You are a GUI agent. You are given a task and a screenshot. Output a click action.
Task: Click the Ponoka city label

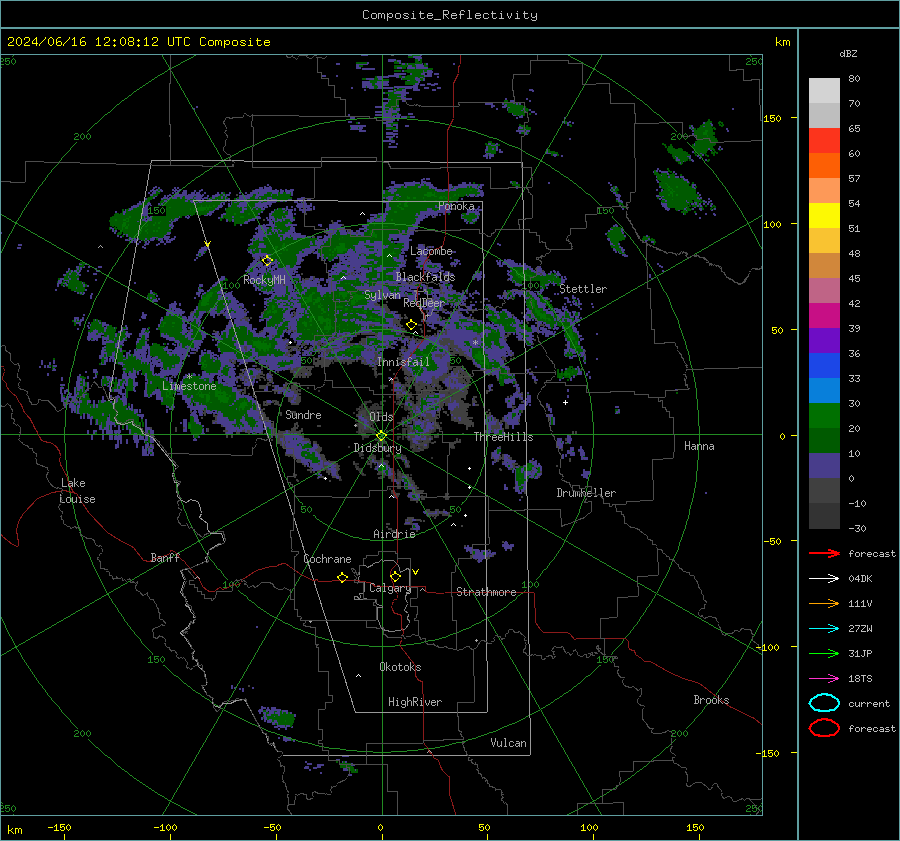[456, 206]
